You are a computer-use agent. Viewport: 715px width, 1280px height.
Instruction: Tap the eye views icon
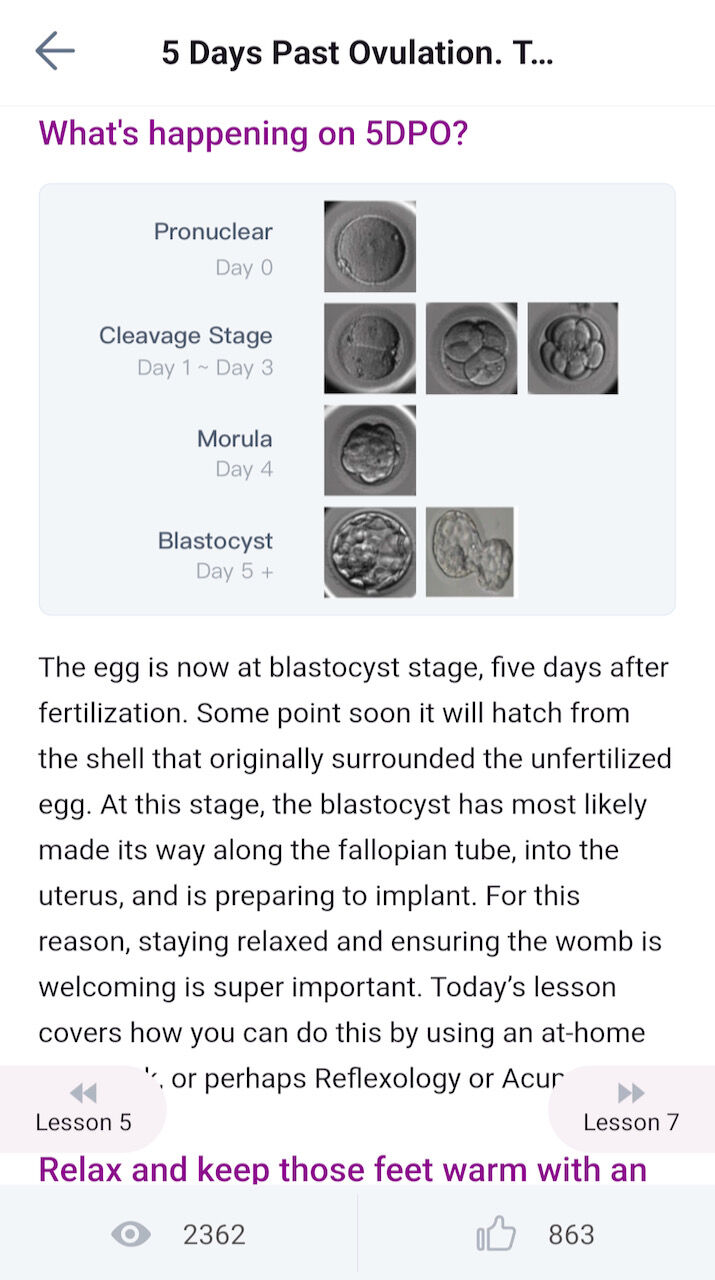pyautogui.click(x=131, y=1235)
